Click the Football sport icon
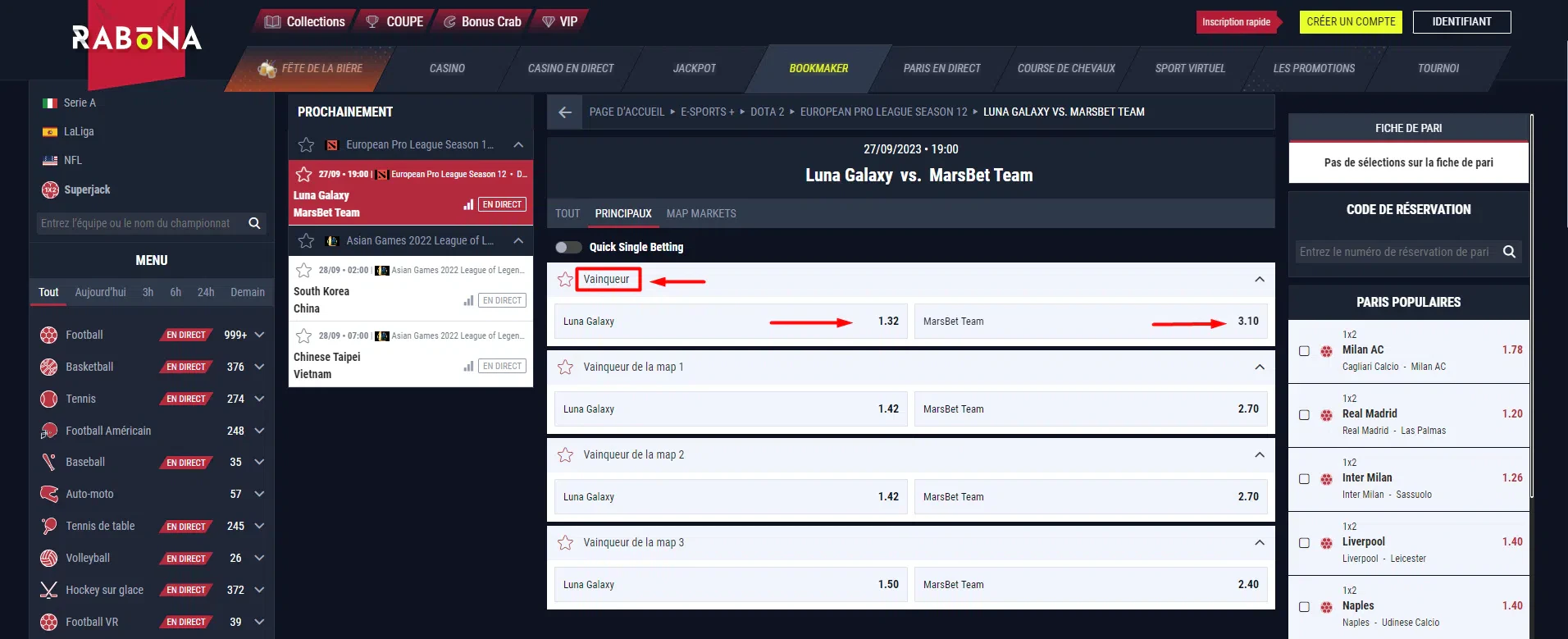The image size is (1568, 639). [x=49, y=335]
